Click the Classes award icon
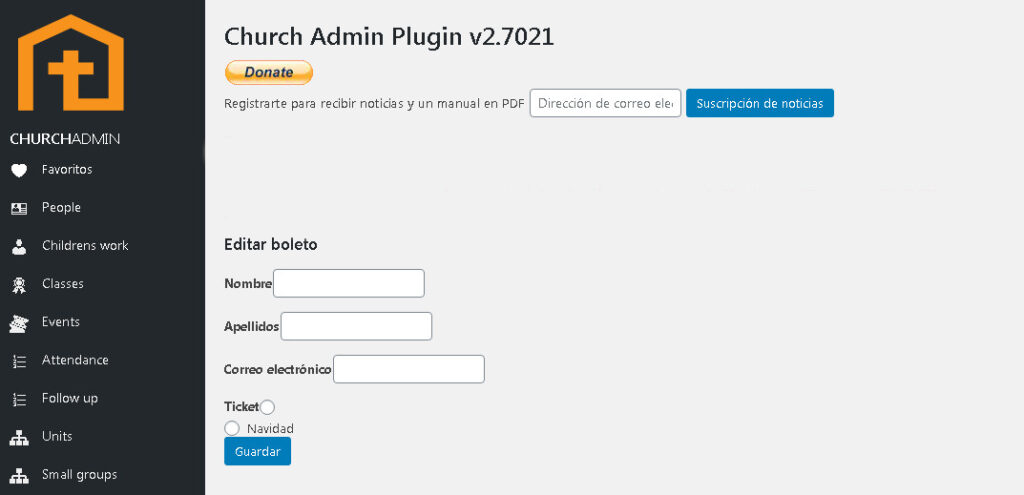The height and width of the screenshot is (495, 1024). 18,285
